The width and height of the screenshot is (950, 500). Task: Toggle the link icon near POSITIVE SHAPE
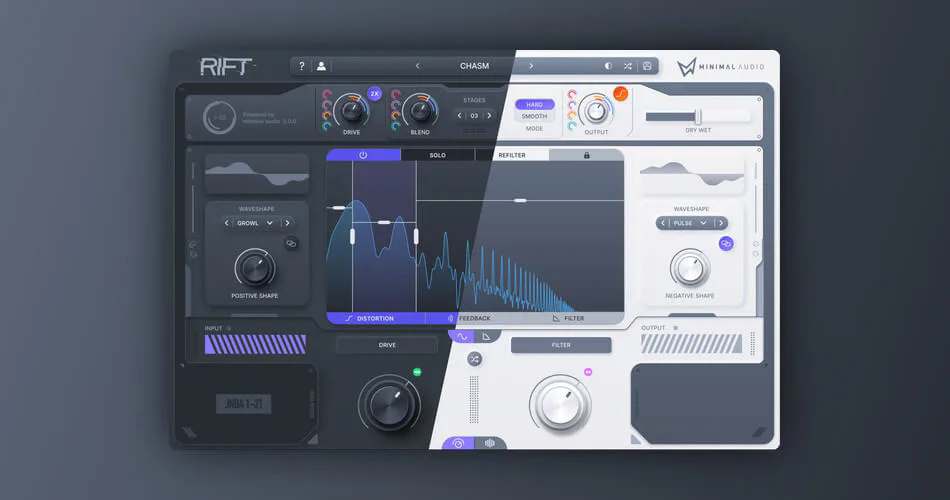point(291,244)
